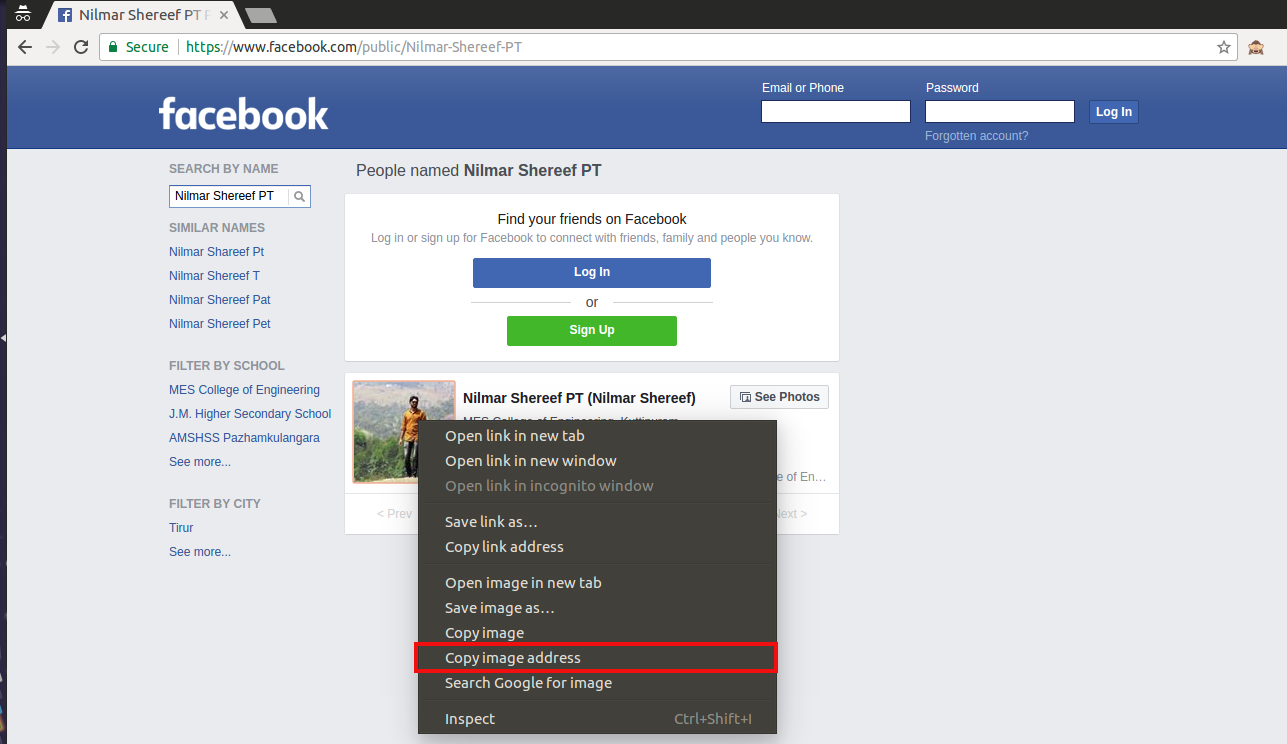The image size is (1287, 744).
Task: Bookmark this page with the star icon
Action: click(x=1223, y=47)
